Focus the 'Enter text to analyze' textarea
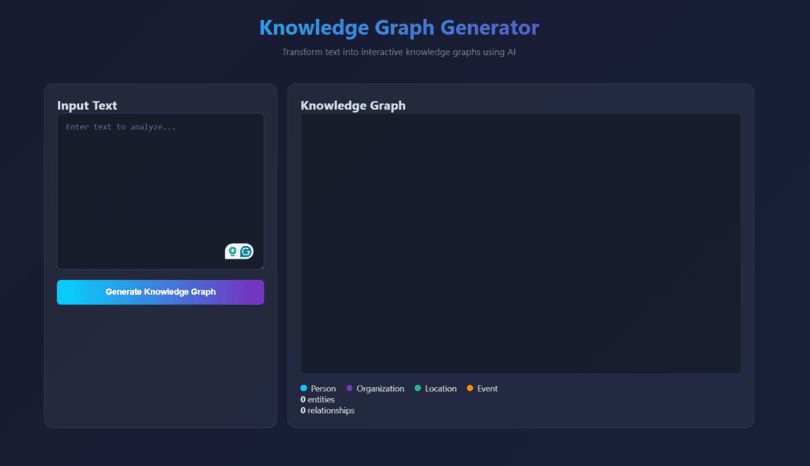The height and width of the screenshot is (466, 810). [160, 191]
